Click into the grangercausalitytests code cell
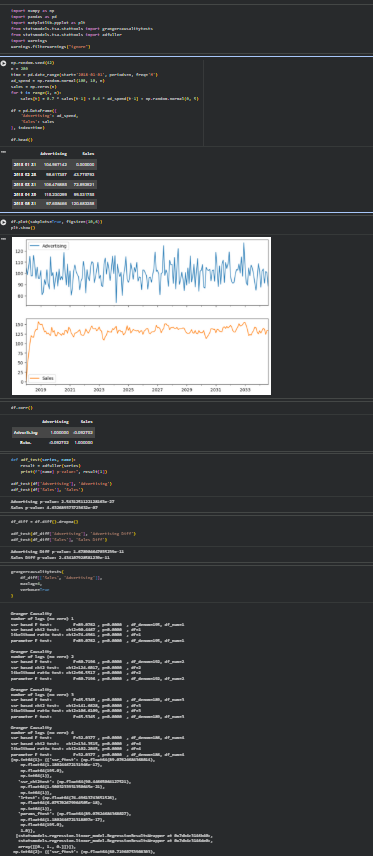This screenshot has height=856, width=373. [186, 584]
